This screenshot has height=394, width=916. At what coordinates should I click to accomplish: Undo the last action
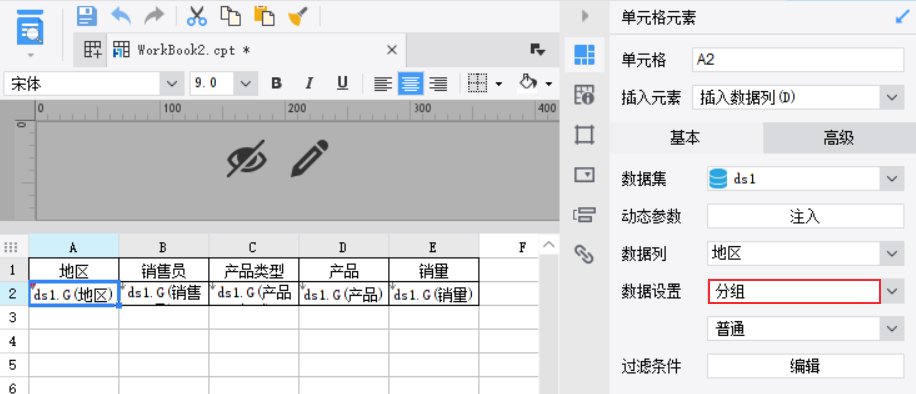tap(121, 16)
